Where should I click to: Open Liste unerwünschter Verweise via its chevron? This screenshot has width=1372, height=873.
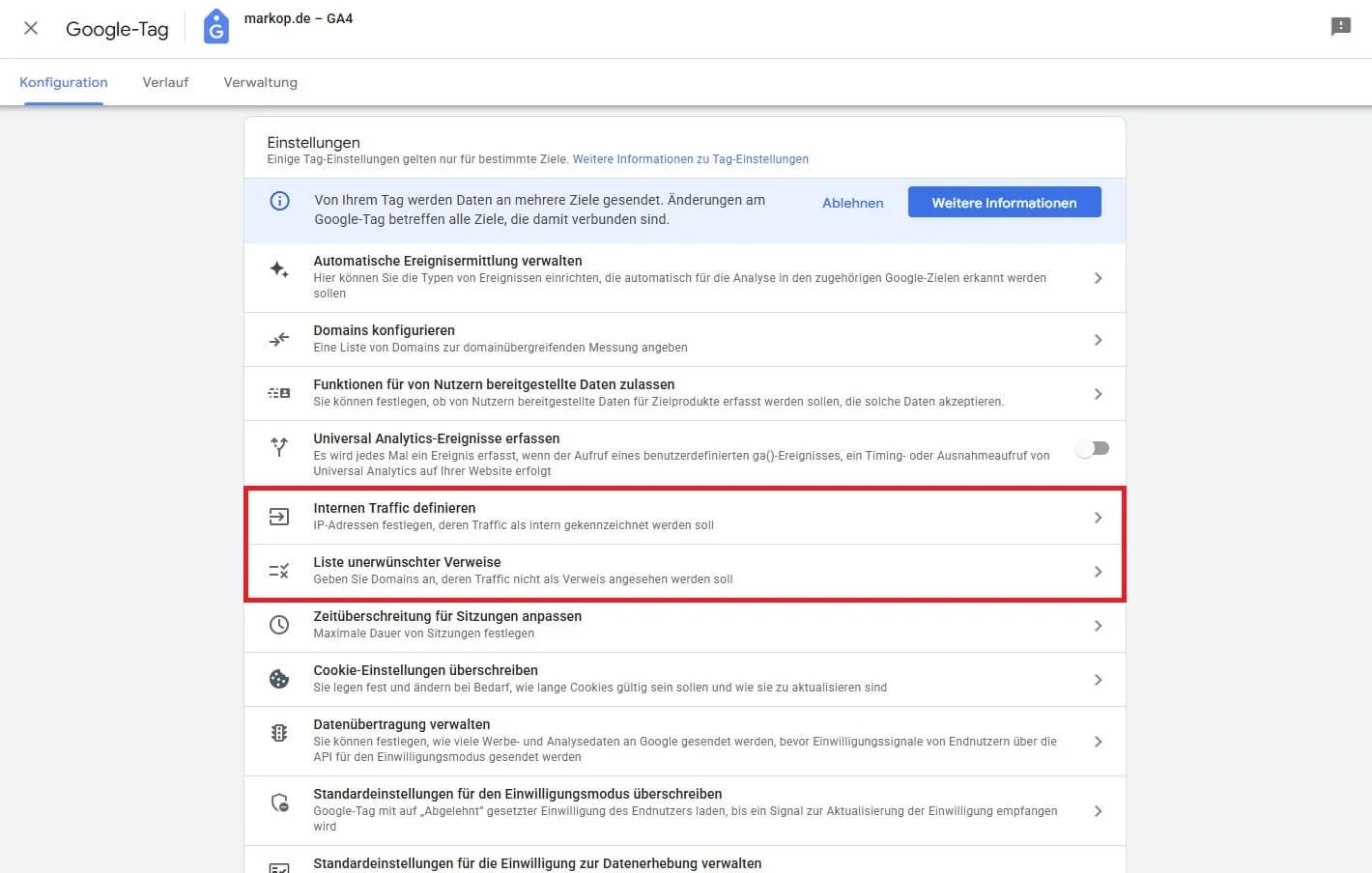1098,571
